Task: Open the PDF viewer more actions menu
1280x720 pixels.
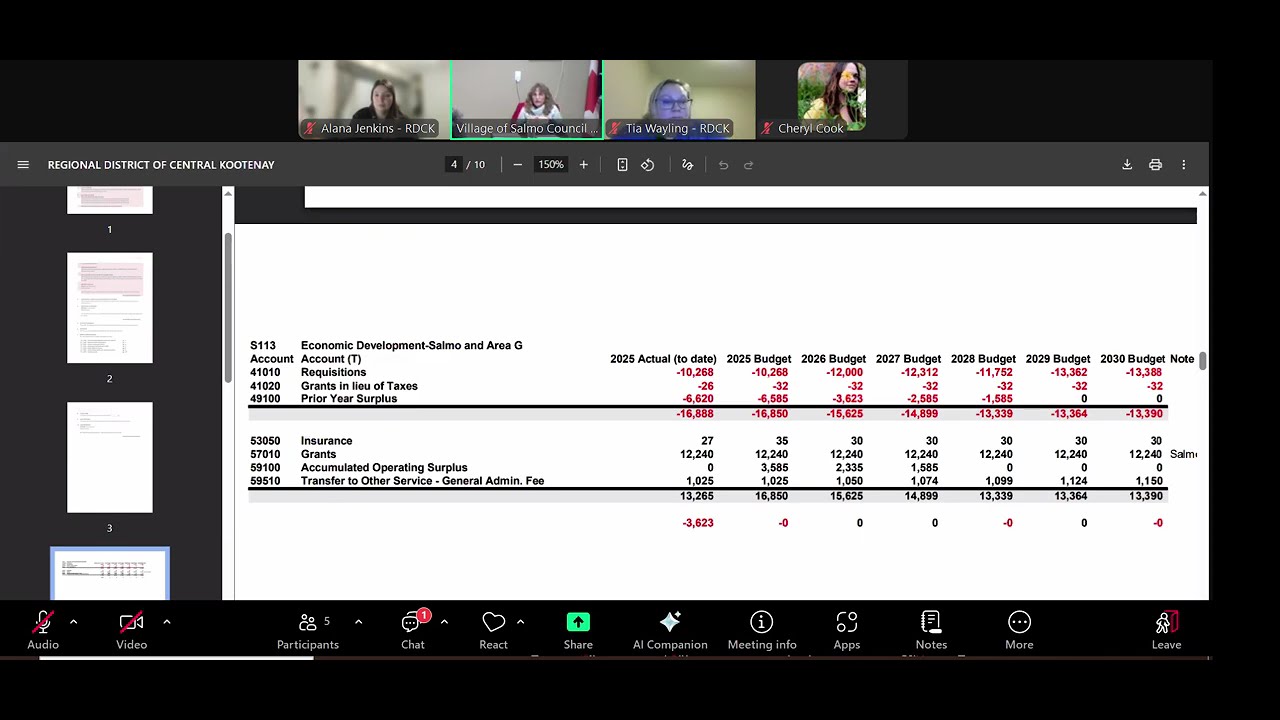Action: [1183, 165]
